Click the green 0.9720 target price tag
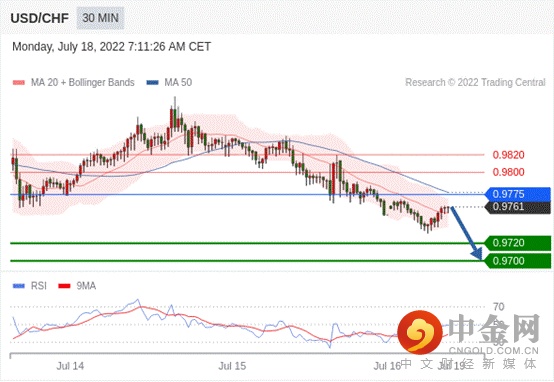Image resolution: width=554 pixels, height=382 pixels. [518, 243]
